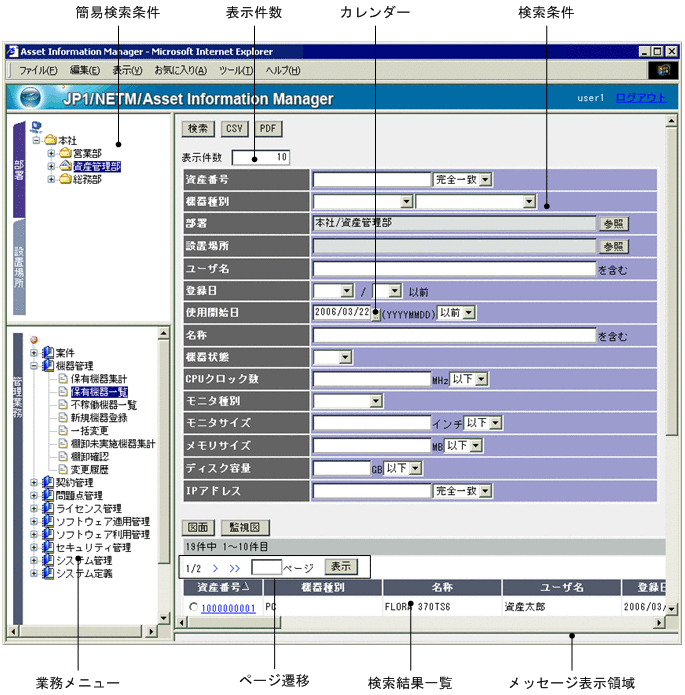The height and width of the screenshot is (695, 685).
Task: Open the 使用開始日 以前 dropdown
Action: [469, 313]
